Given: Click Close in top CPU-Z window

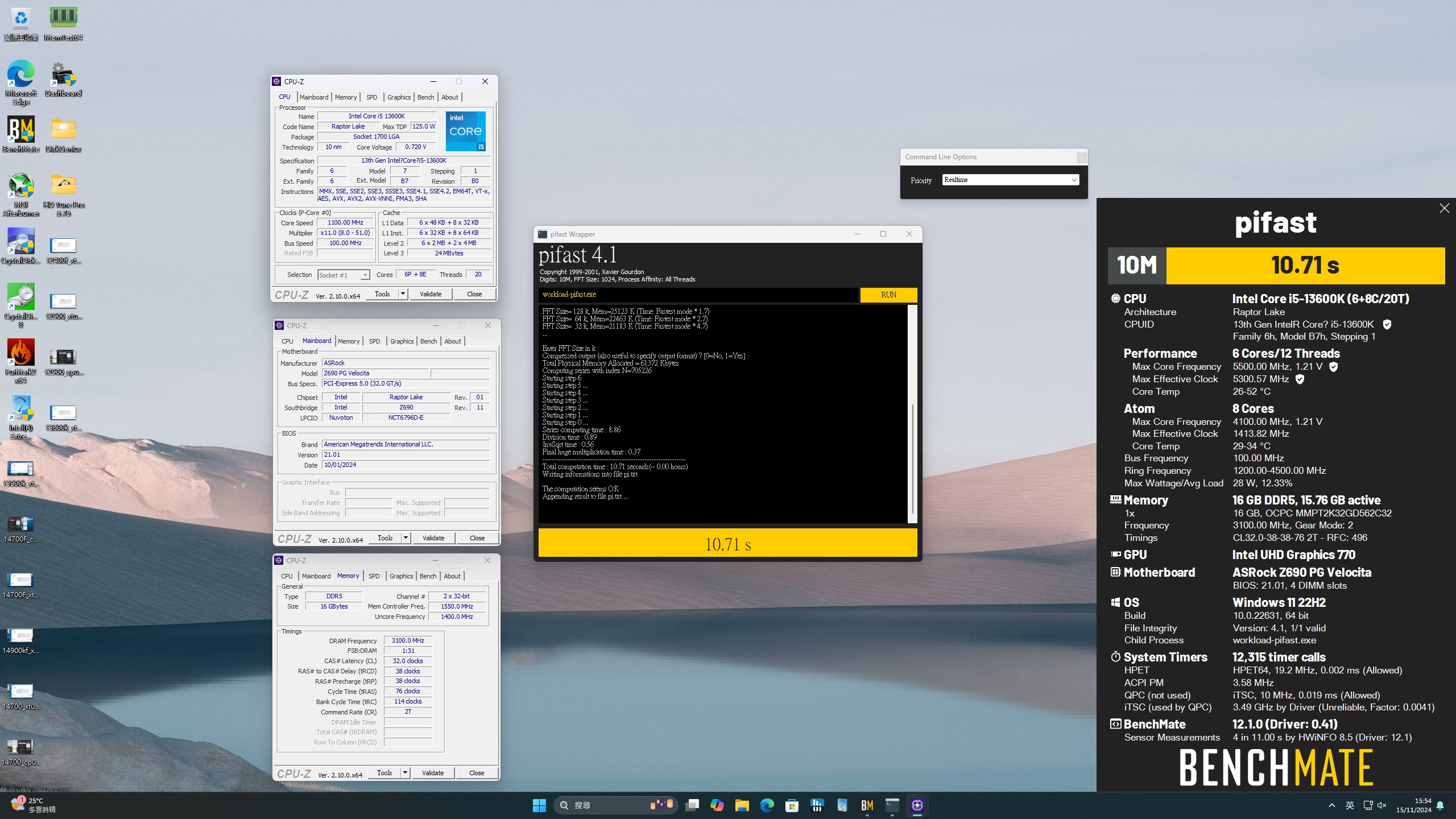Looking at the screenshot, I should pos(474,294).
